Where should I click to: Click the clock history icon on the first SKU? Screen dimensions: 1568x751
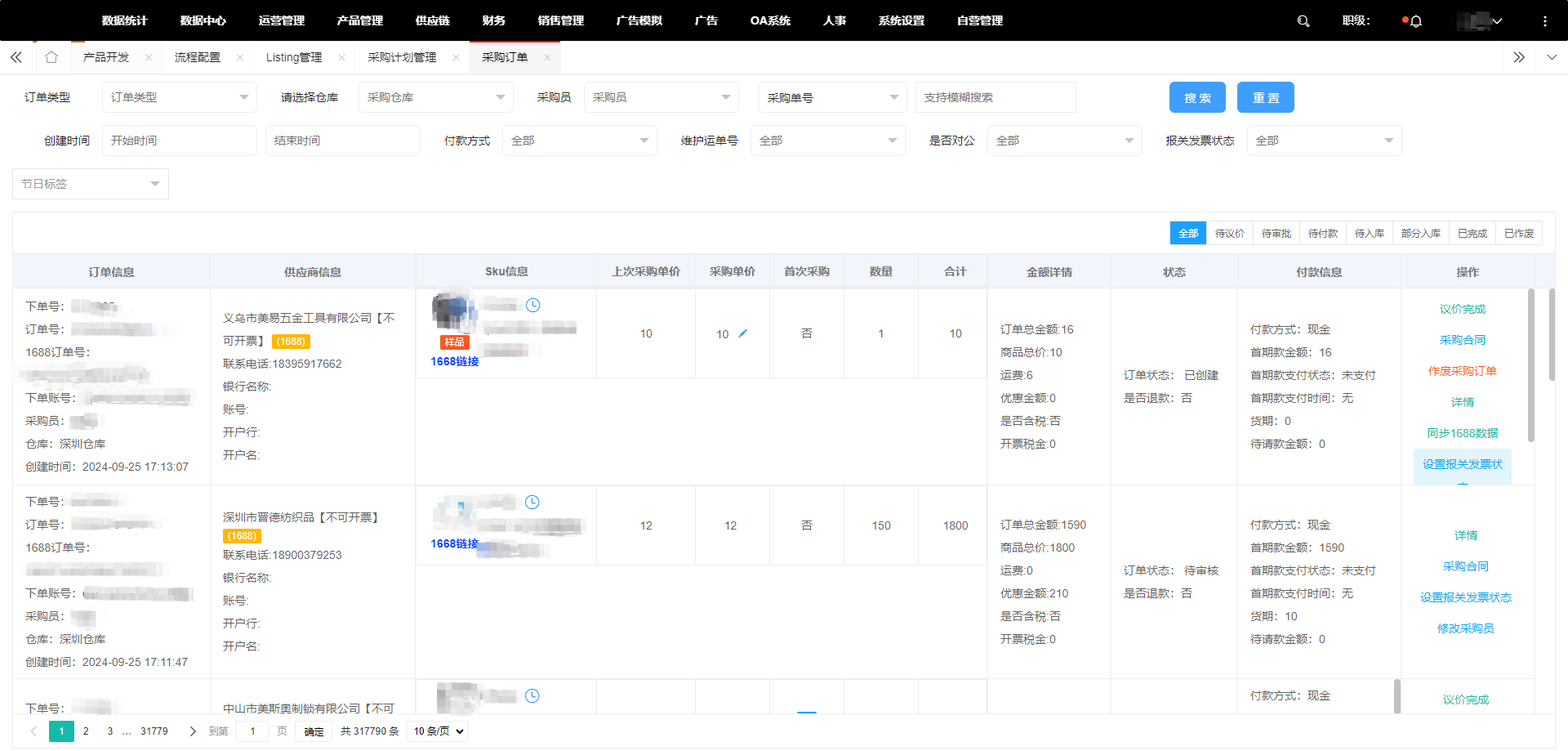click(x=533, y=305)
